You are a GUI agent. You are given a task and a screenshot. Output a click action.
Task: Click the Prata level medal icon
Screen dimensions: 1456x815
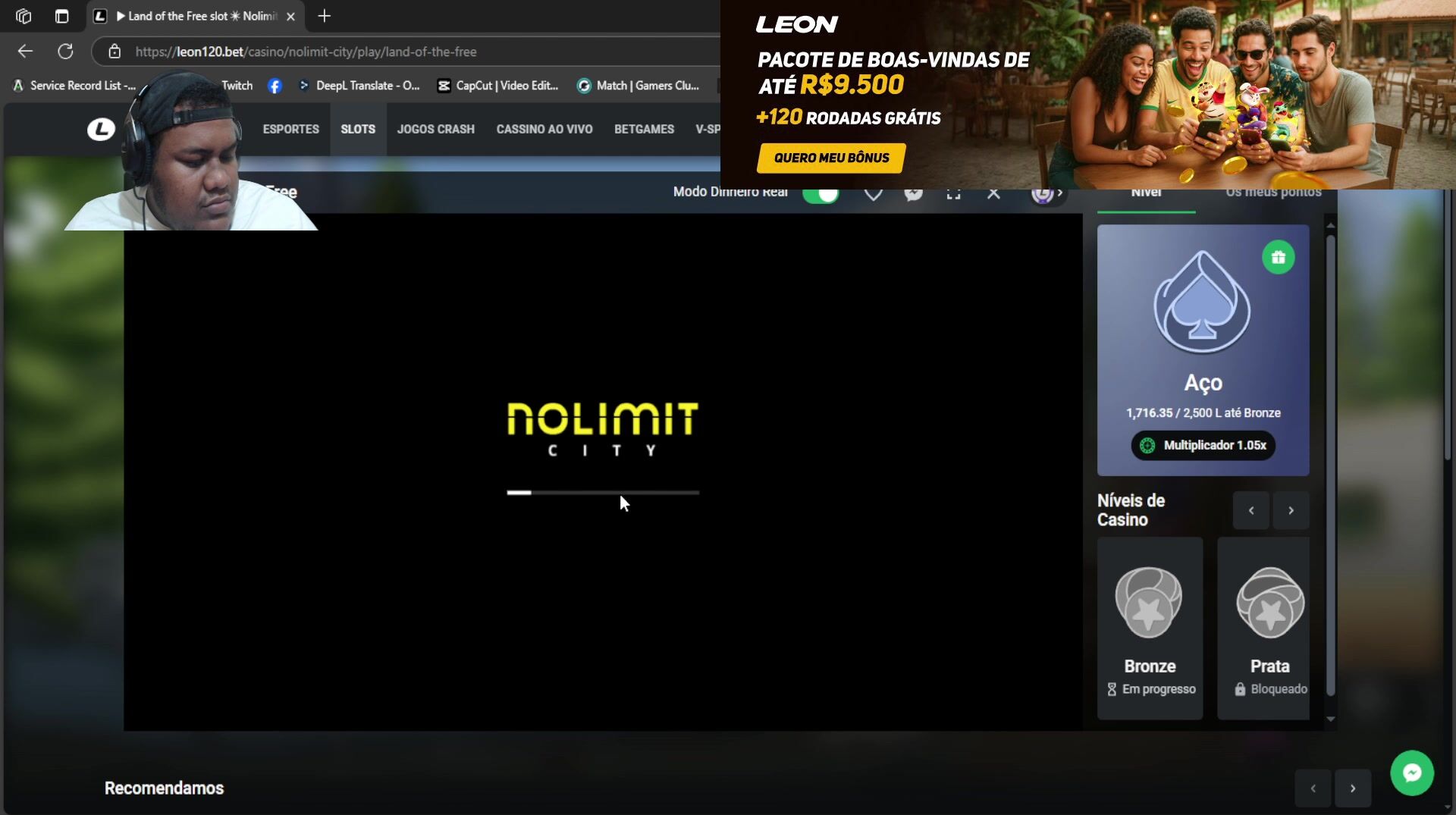click(x=1270, y=602)
